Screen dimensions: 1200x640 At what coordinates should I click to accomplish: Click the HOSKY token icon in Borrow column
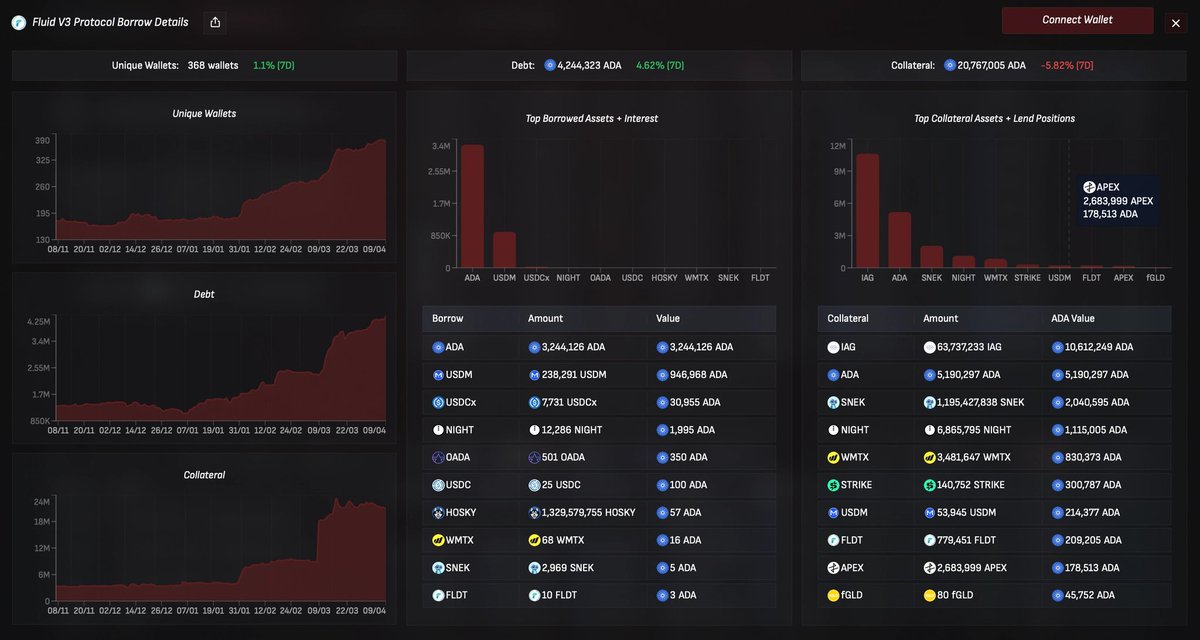[437, 512]
